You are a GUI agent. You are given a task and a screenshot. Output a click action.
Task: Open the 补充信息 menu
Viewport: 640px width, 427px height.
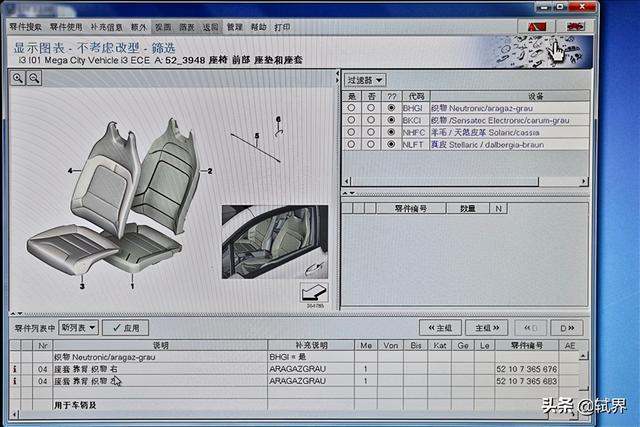tap(107, 27)
